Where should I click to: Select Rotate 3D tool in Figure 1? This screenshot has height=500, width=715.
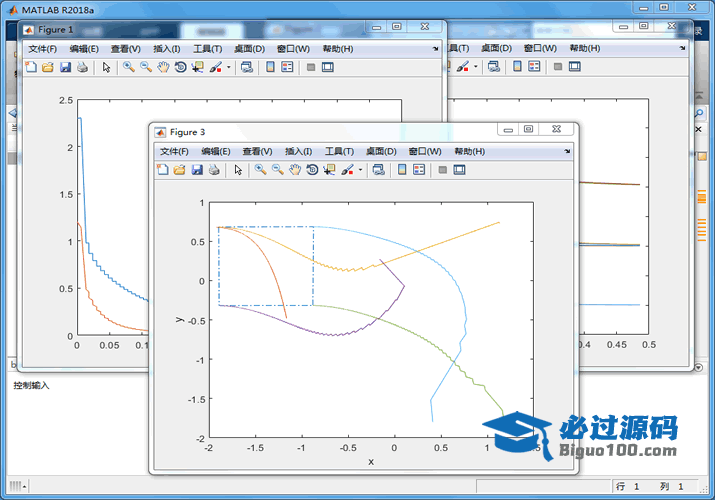pyautogui.click(x=180, y=67)
